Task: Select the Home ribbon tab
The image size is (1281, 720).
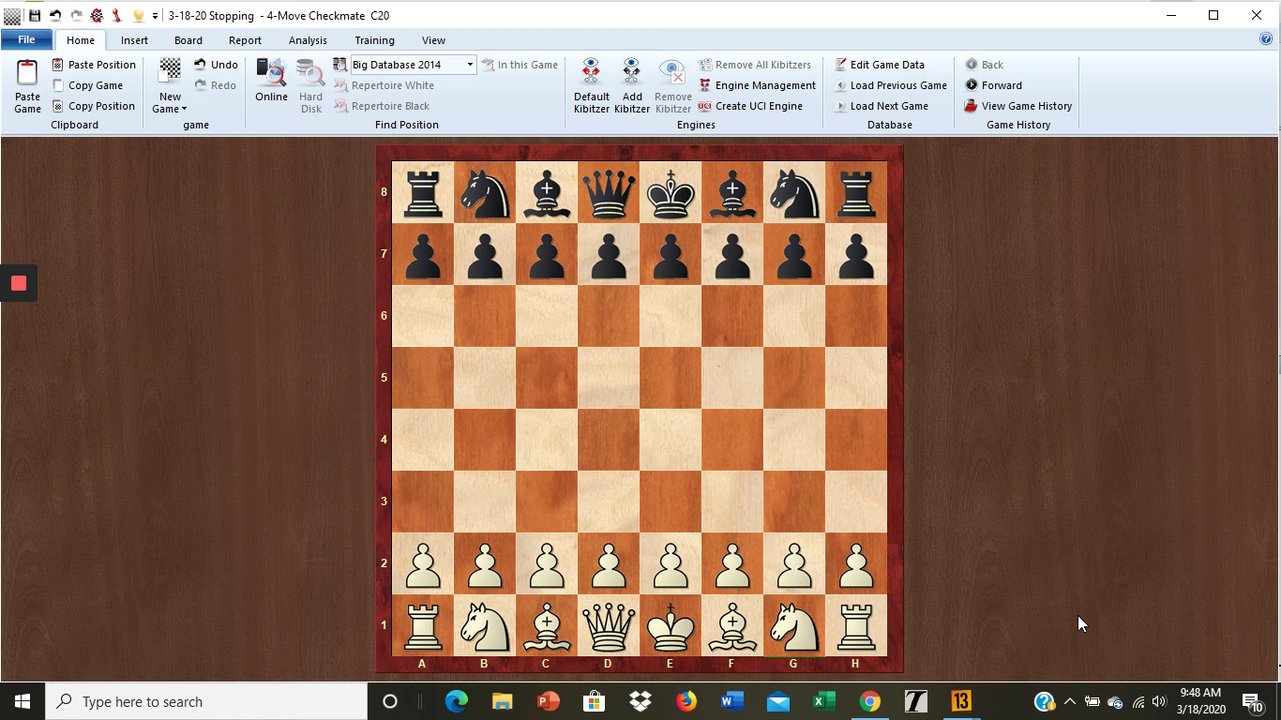Action: pyautogui.click(x=80, y=40)
